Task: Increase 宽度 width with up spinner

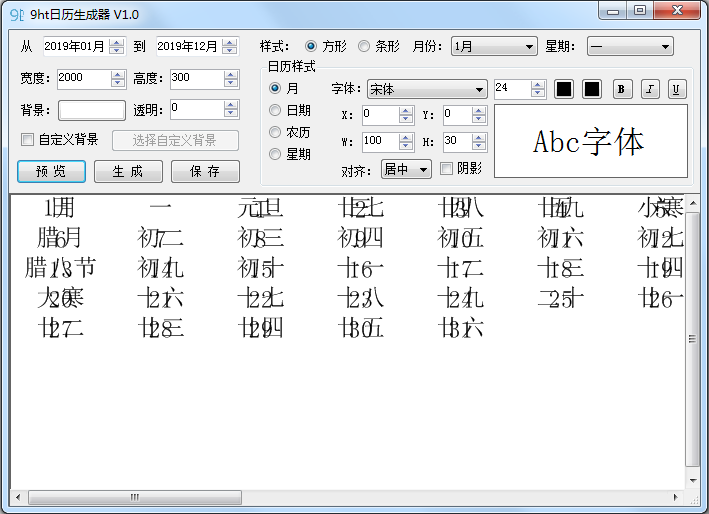Action: pos(118,74)
